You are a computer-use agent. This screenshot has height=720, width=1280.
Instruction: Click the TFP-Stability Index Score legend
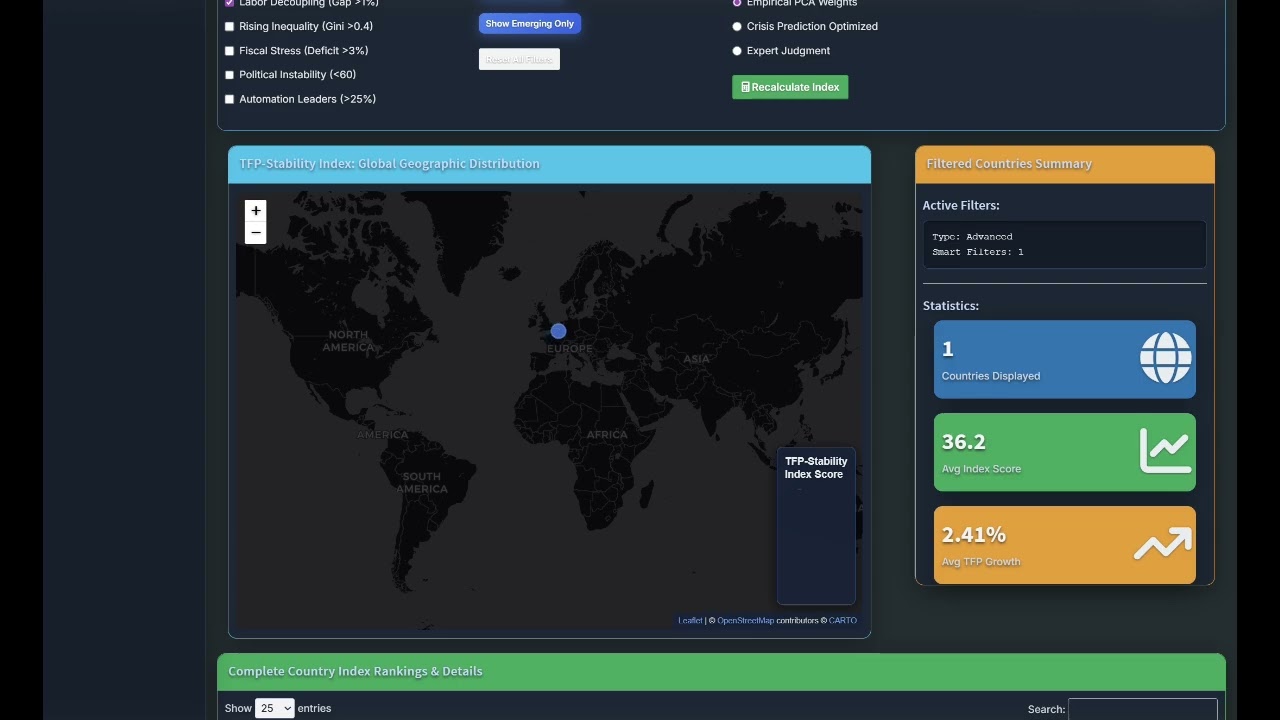pos(816,526)
